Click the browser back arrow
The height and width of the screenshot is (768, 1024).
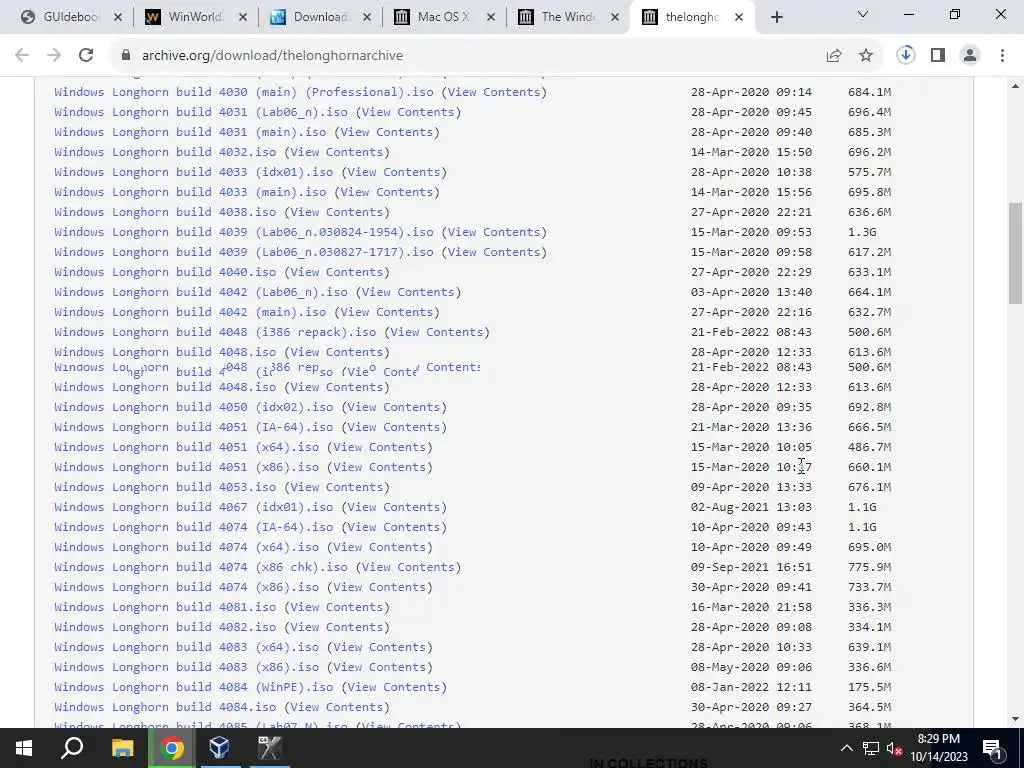click(22, 56)
